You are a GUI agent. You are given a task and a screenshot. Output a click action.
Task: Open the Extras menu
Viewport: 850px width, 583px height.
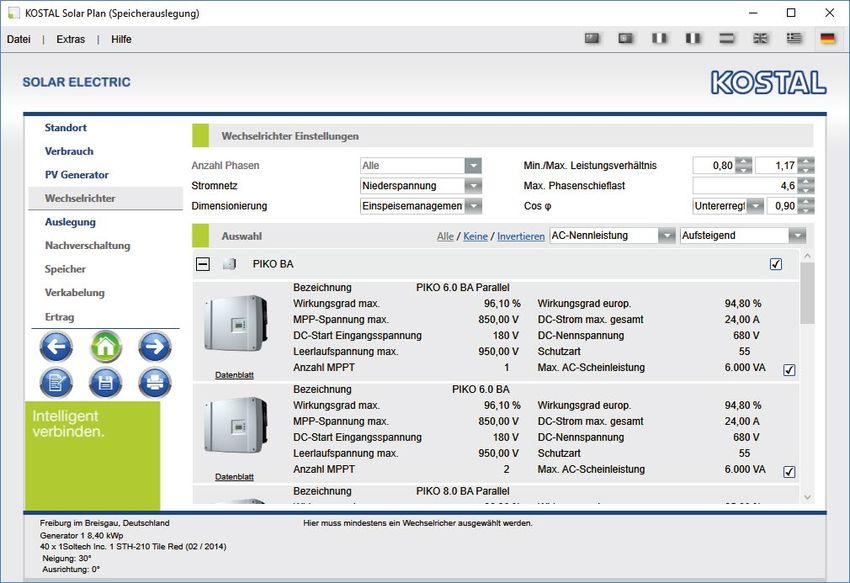pyautogui.click(x=70, y=40)
